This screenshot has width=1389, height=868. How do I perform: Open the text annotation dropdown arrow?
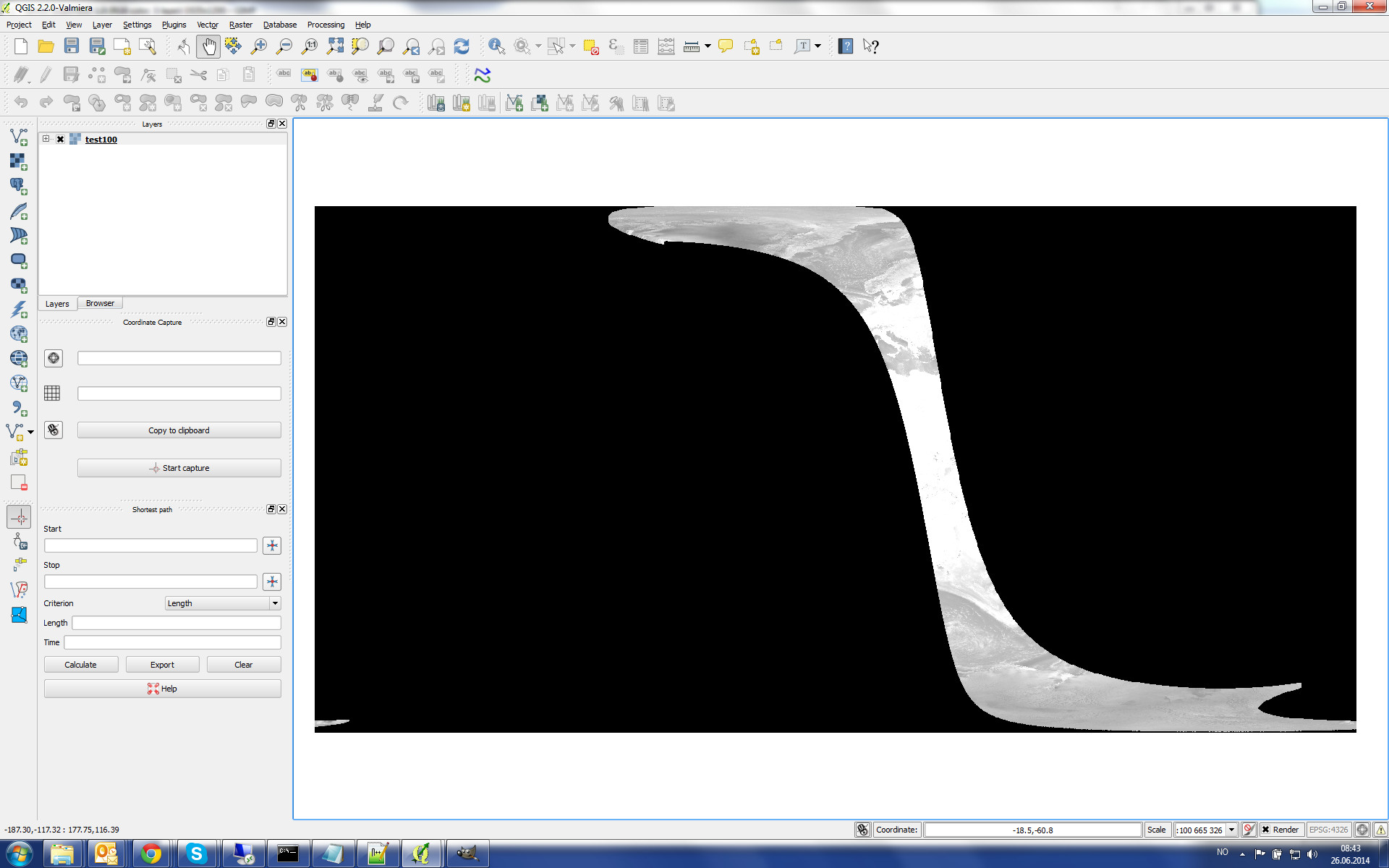pyautogui.click(x=818, y=46)
